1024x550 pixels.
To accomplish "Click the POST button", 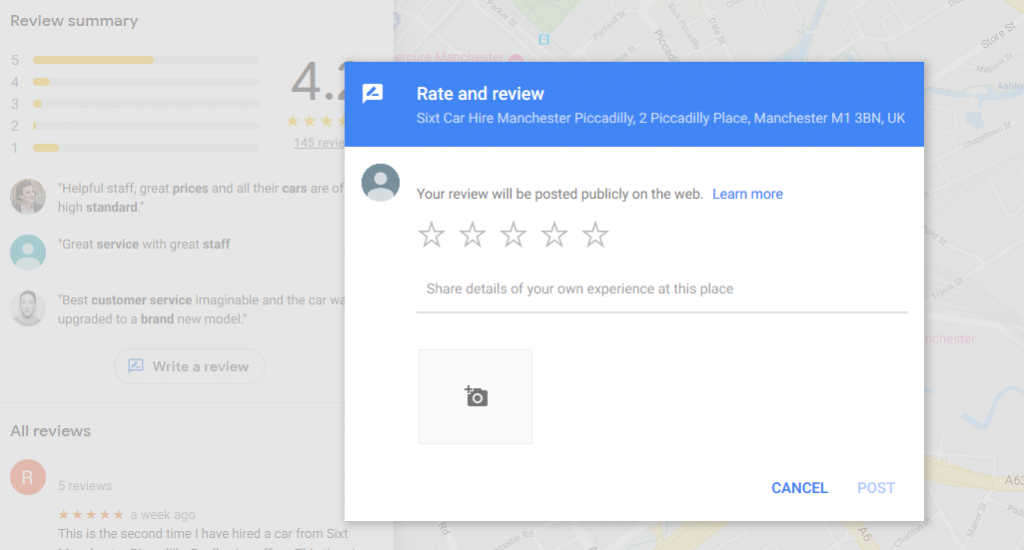I will click(876, 488).
